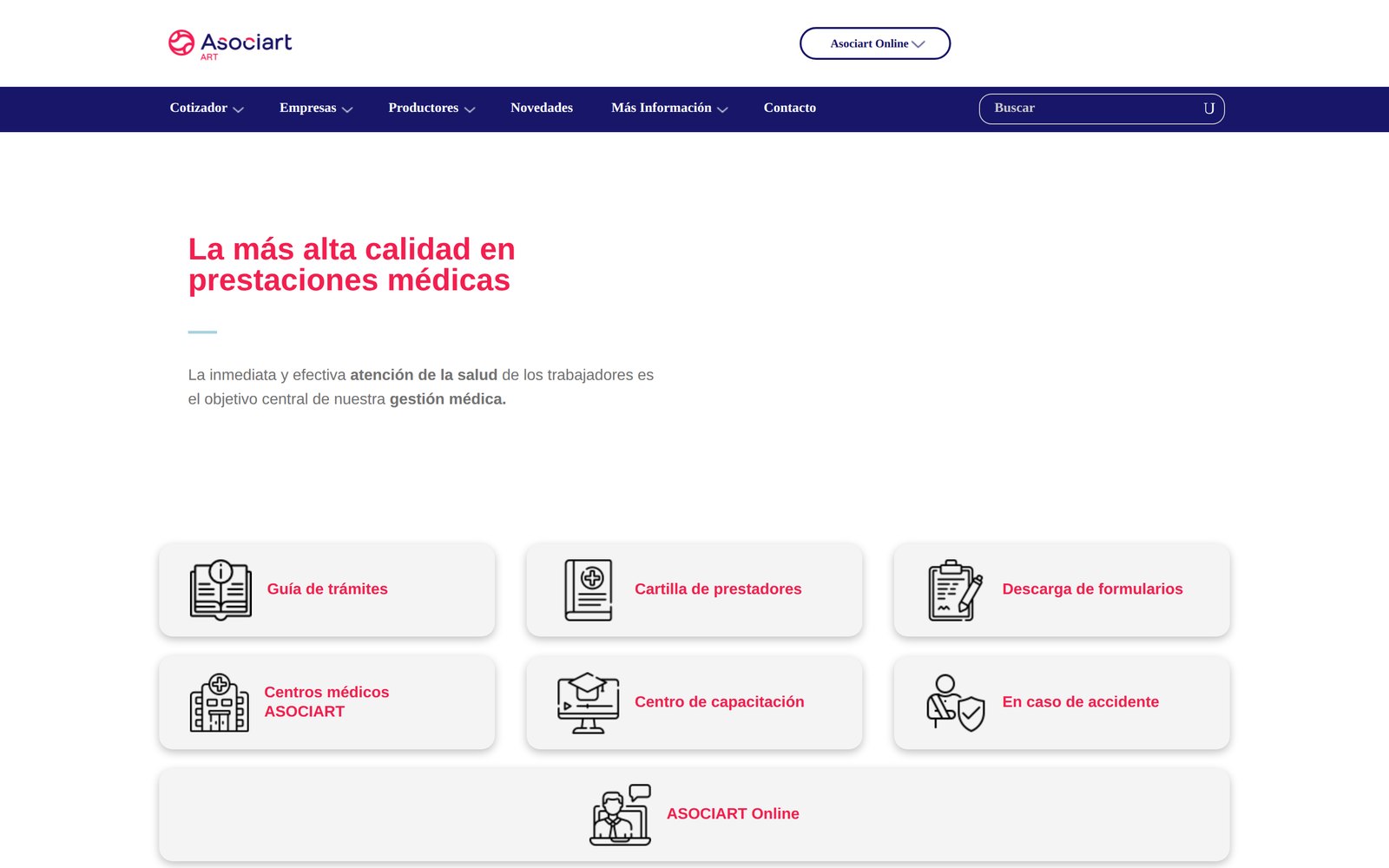Click the hospital Centros médicos icon

[220, 702]
